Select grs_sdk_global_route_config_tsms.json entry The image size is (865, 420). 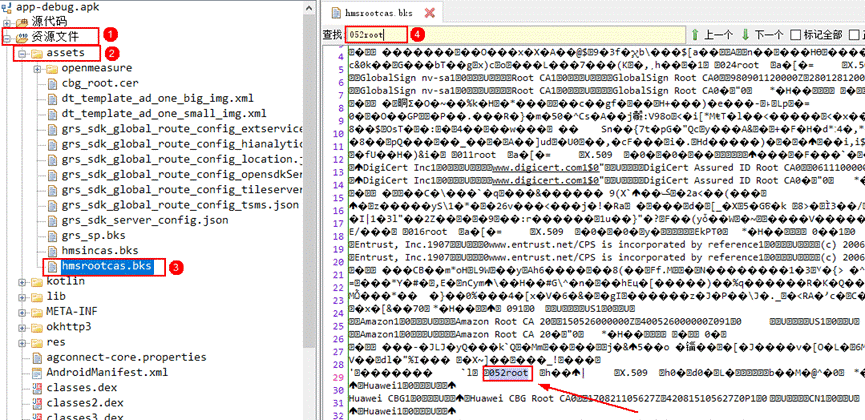click(180, 205)
